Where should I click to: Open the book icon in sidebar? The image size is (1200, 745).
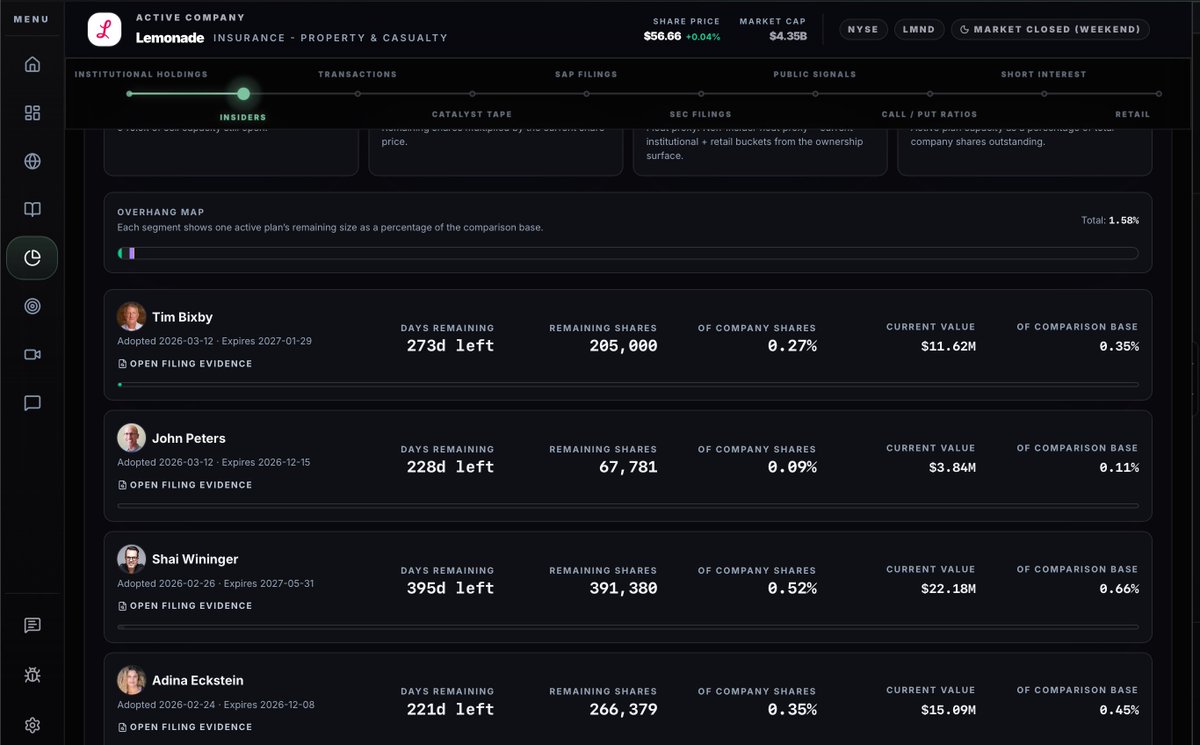pos(32,209)
